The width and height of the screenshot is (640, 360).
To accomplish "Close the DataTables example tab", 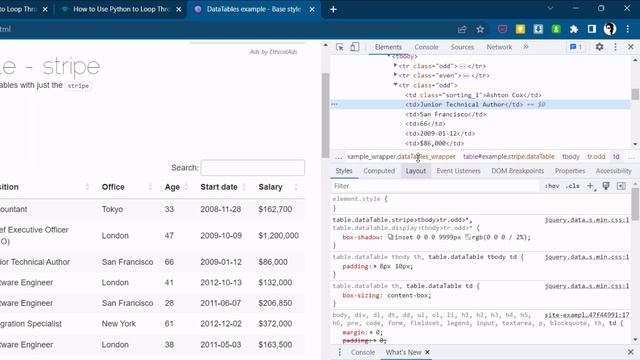I will 312,9.
